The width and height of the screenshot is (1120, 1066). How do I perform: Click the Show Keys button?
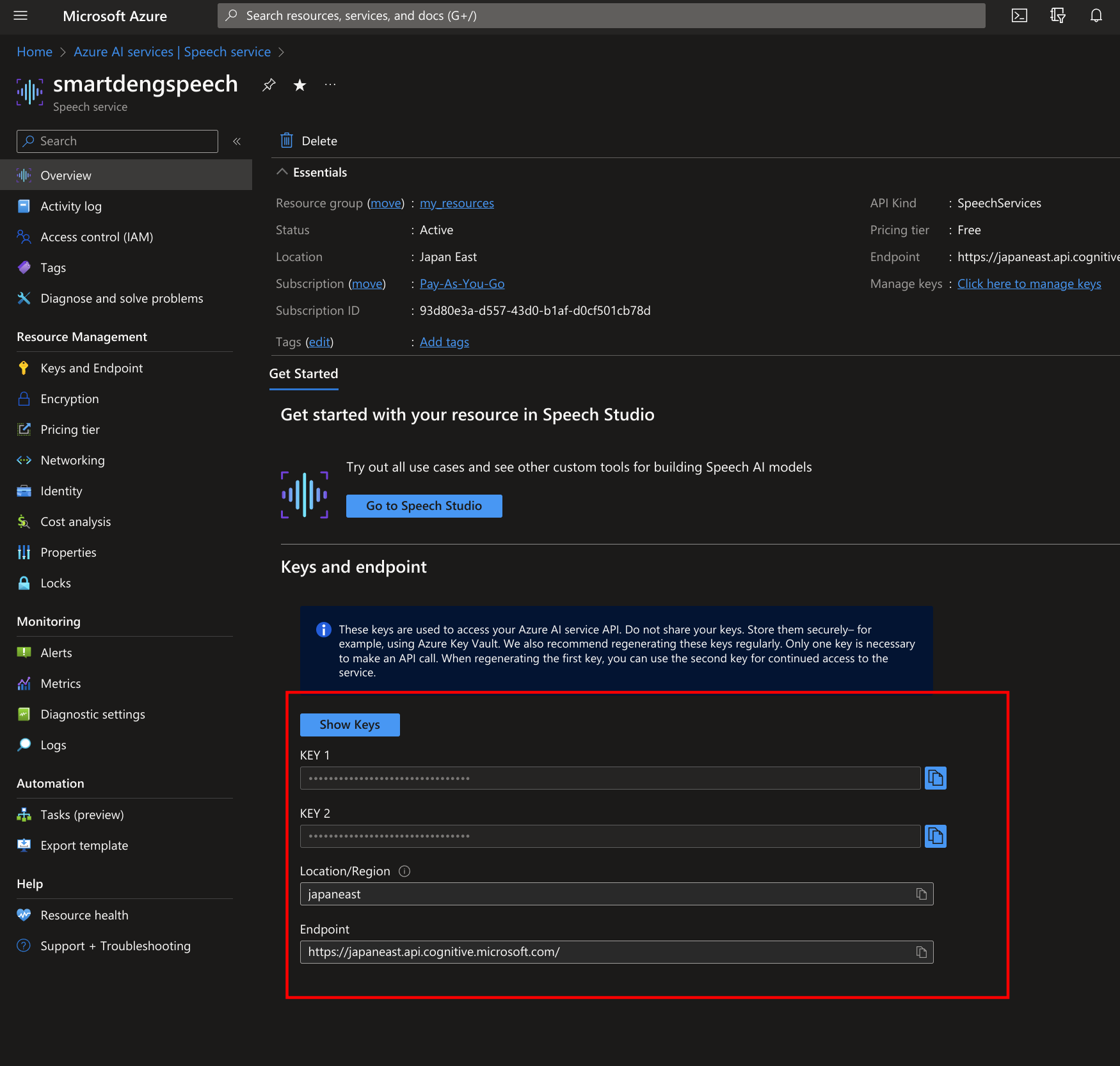pyautogui.click(x=349, y=725)
